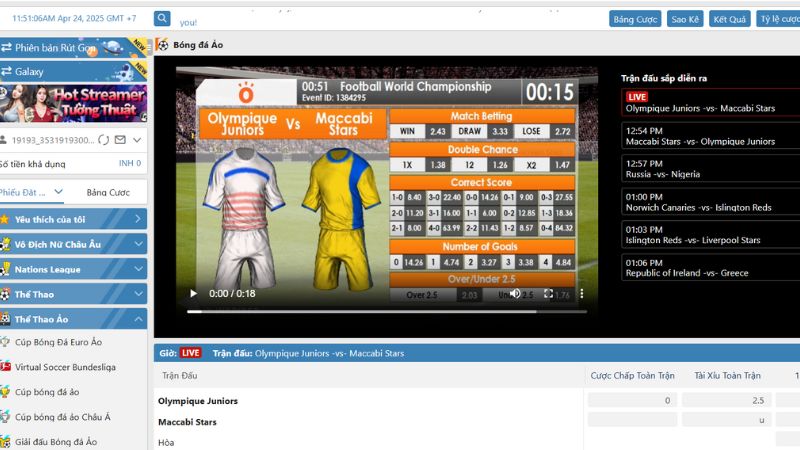Click Tài Xỉu Toàn Trận header
This screenshot has height=450, width=800.
(727, 376)
